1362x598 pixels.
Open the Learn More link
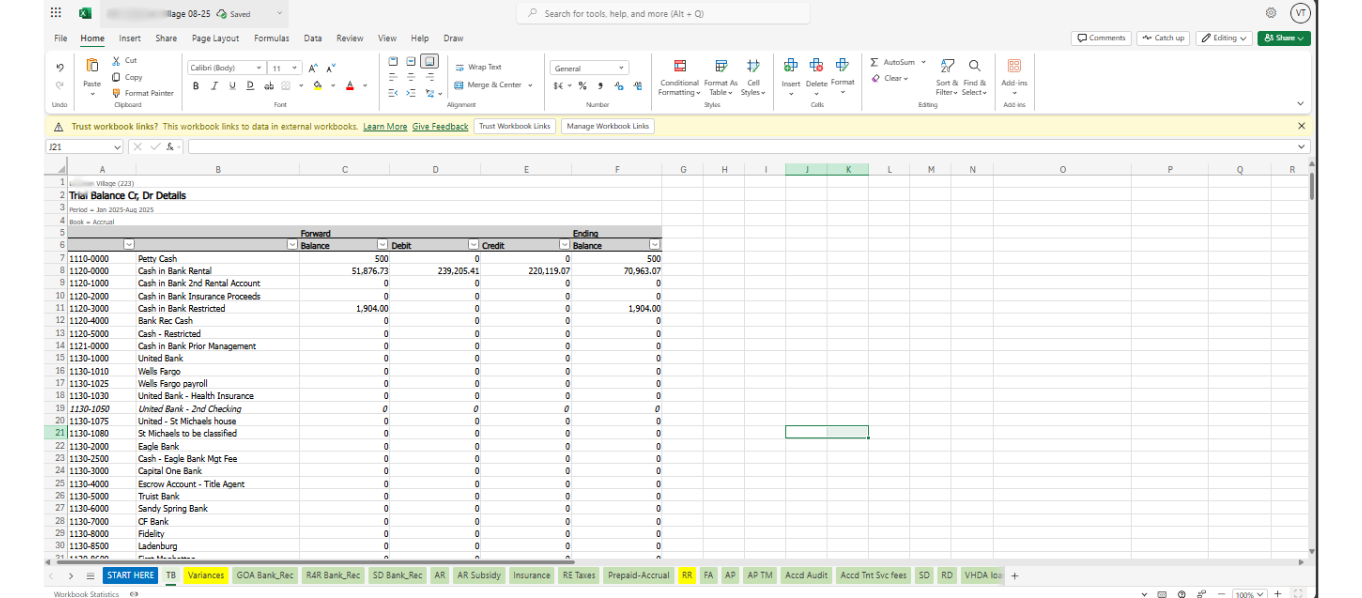(385, 127)
